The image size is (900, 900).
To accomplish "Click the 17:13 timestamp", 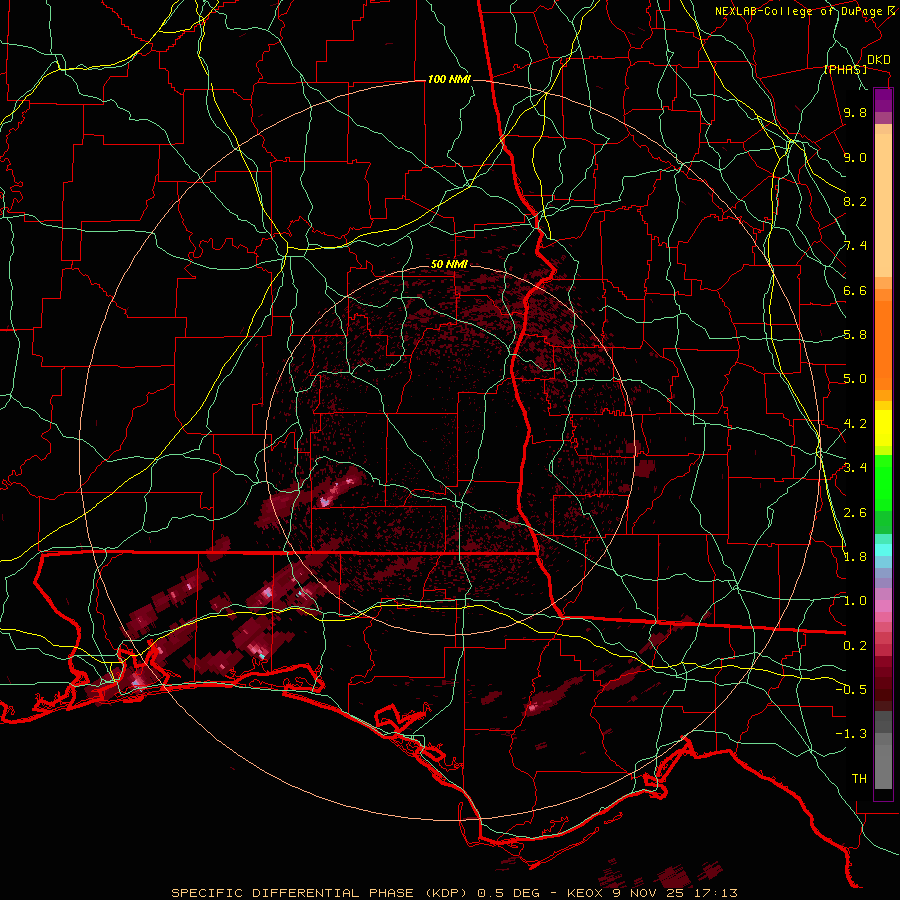I will tap(718, 893).
